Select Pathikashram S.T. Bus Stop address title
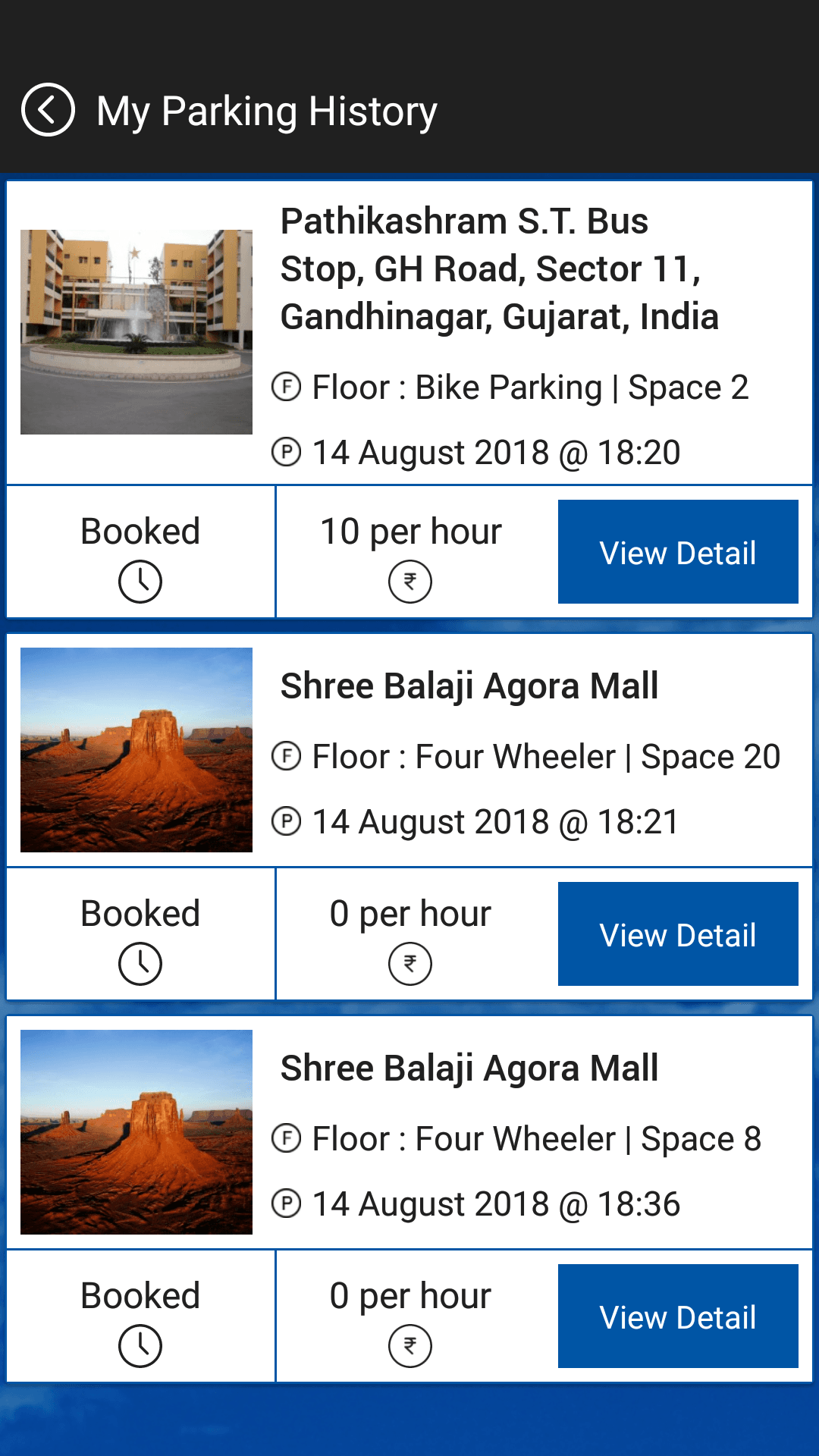This screenshot has height=1456, width=819. (x=499, y=269)
